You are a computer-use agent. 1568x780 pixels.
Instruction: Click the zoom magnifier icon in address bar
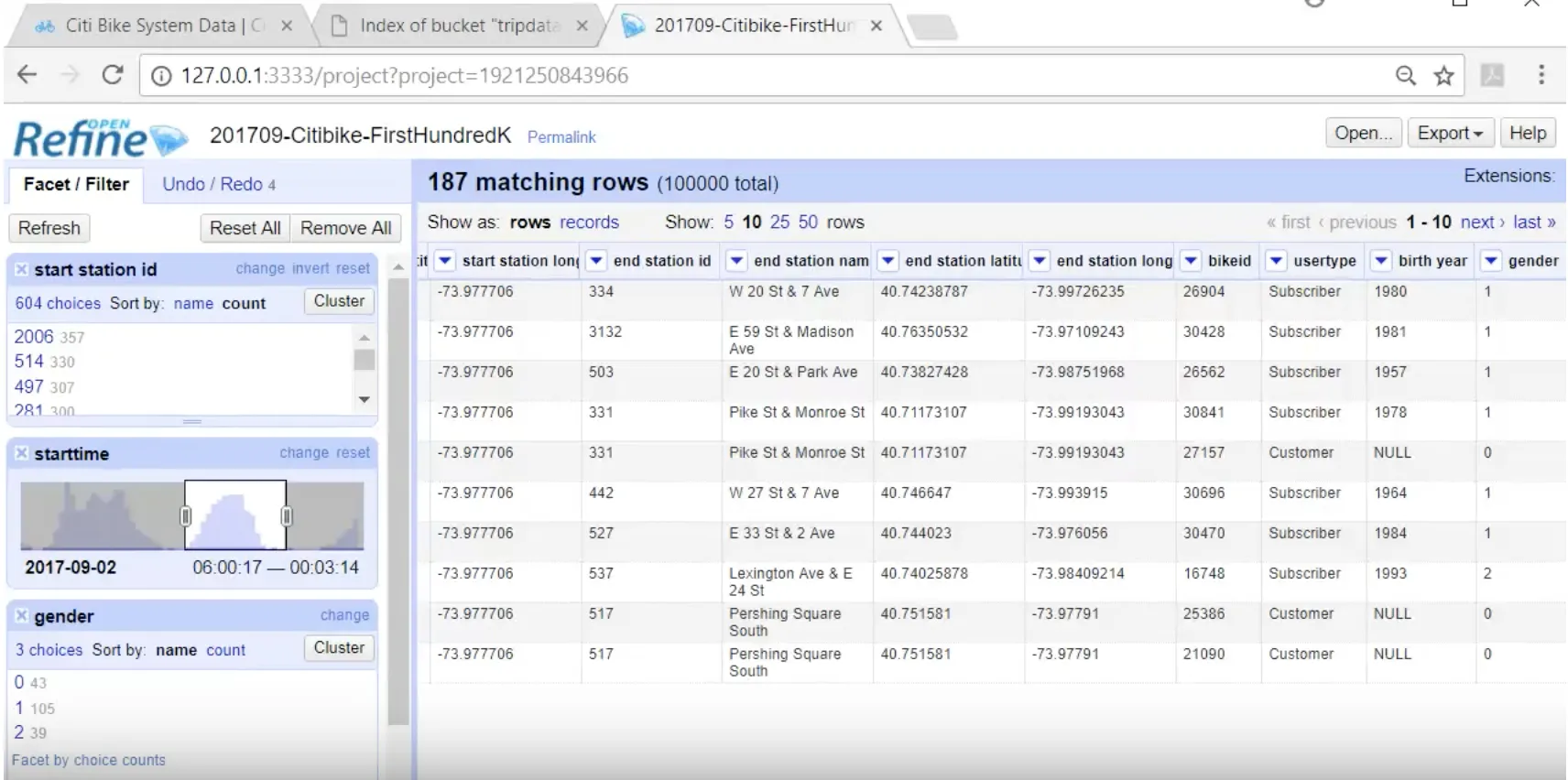1405,76
